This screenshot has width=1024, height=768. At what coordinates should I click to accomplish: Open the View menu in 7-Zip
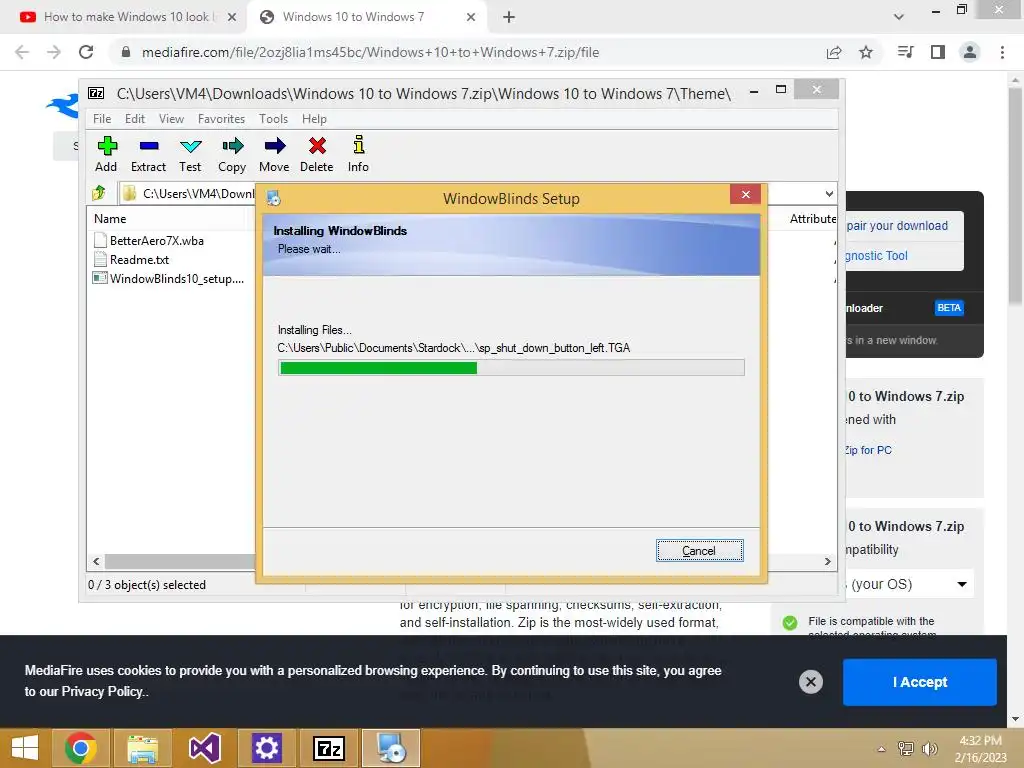(x=171, y=119)
